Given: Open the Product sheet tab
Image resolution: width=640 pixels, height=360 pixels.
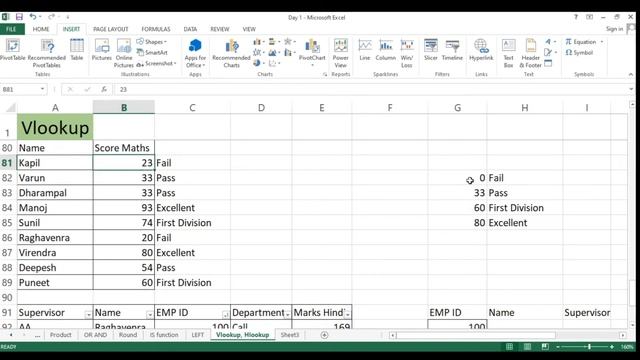Looking at the screenshot, I should tap(60, 335).
